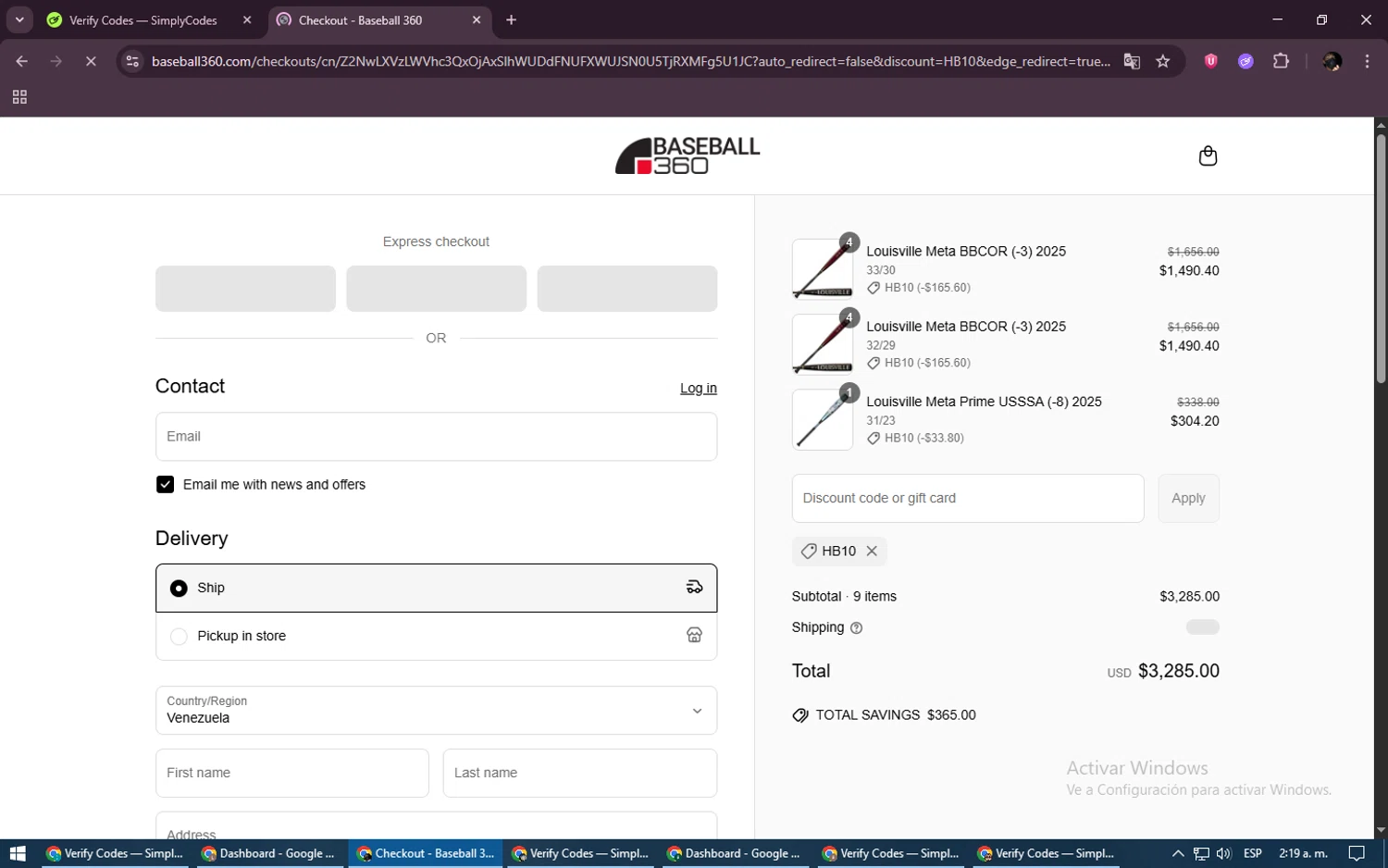Open the tab search dropdown arrow
The image size is (1388, 868).
19,19
